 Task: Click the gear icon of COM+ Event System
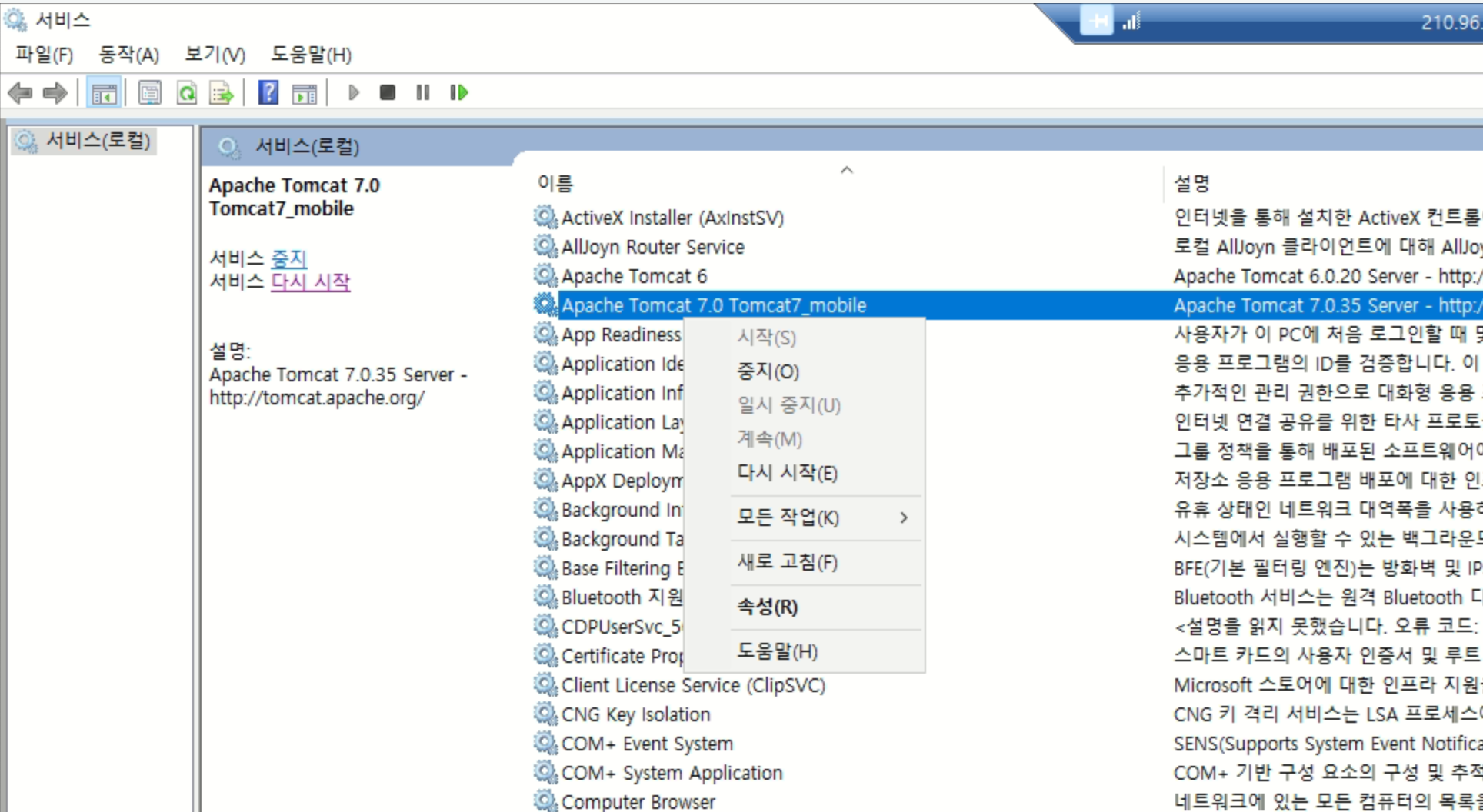click(545, 744)
